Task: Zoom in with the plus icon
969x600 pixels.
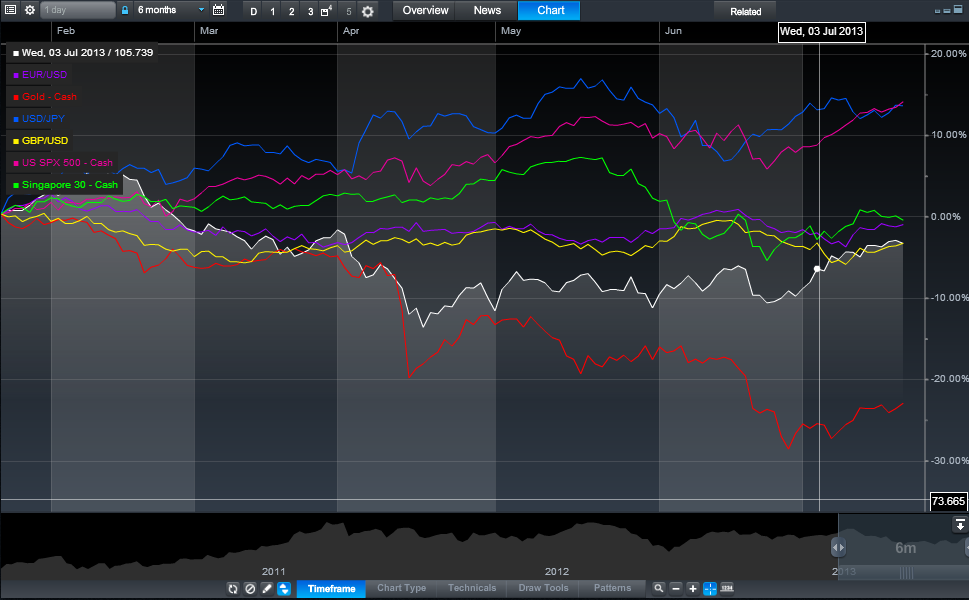Action: click(693, 589)
